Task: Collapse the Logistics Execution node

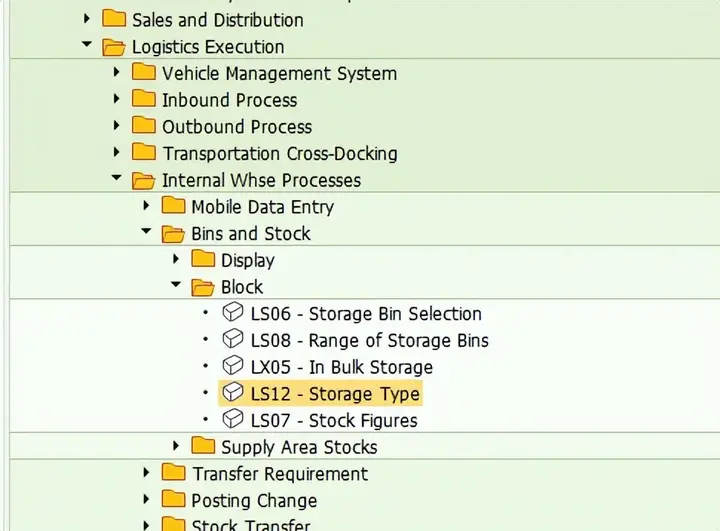Action: (x=87, y=46)
